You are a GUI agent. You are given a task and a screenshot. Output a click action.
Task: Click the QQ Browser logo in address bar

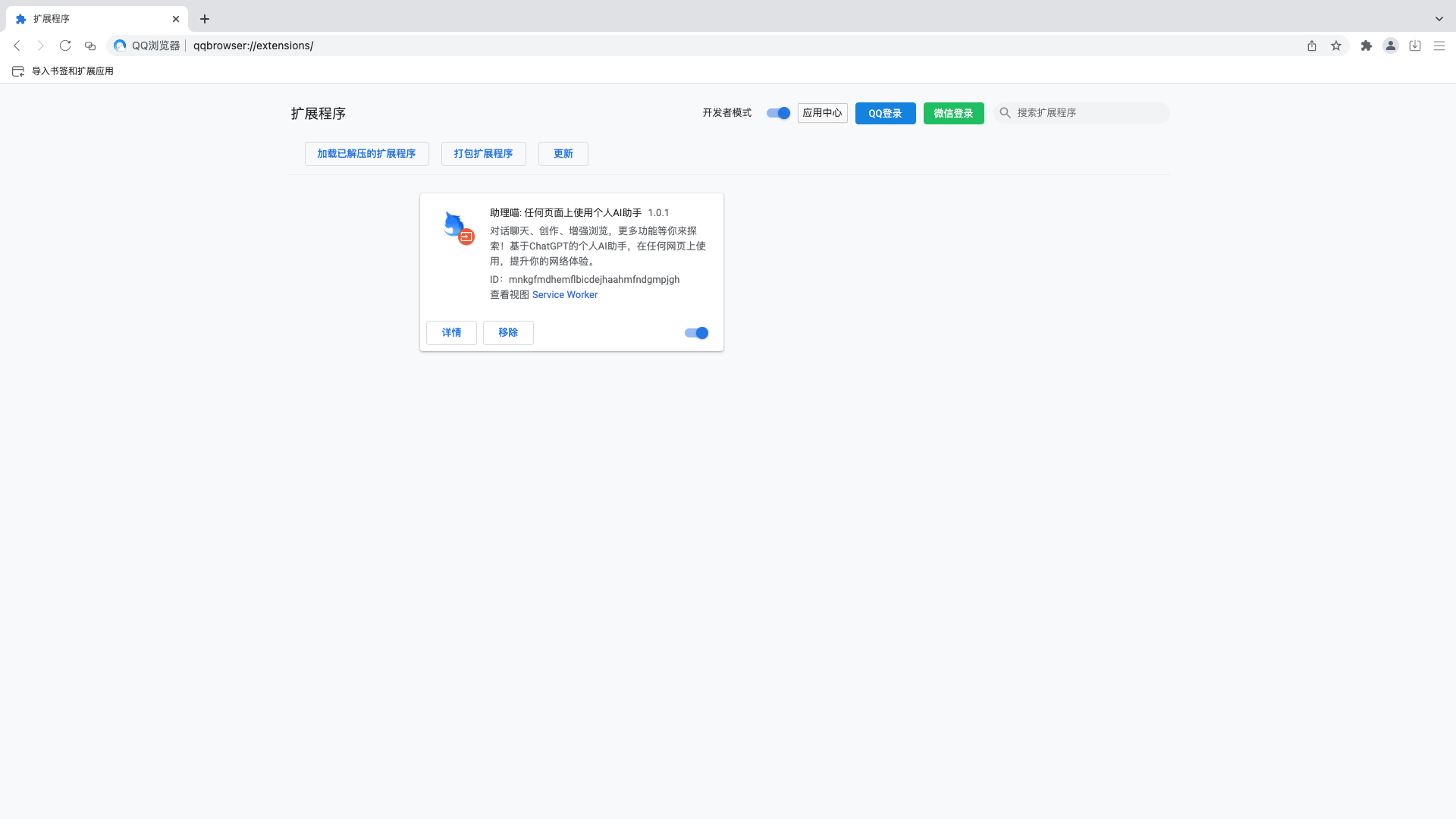[120, 45]
